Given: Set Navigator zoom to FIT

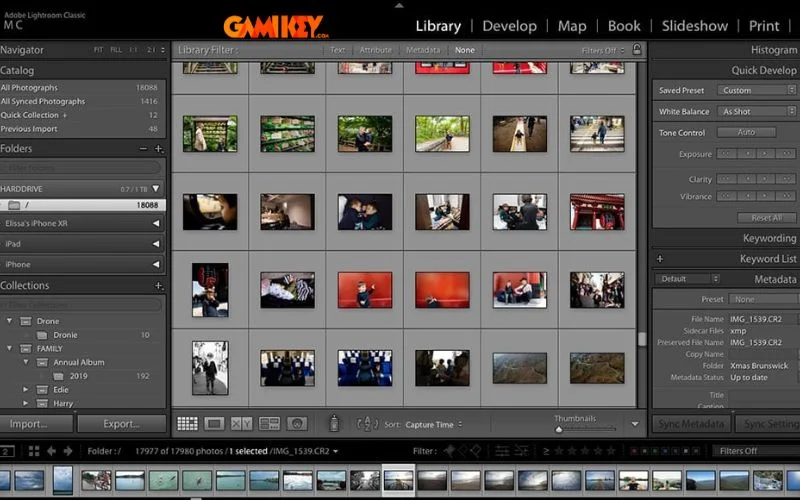Looking at the screenshot, I should coord(98,50).
